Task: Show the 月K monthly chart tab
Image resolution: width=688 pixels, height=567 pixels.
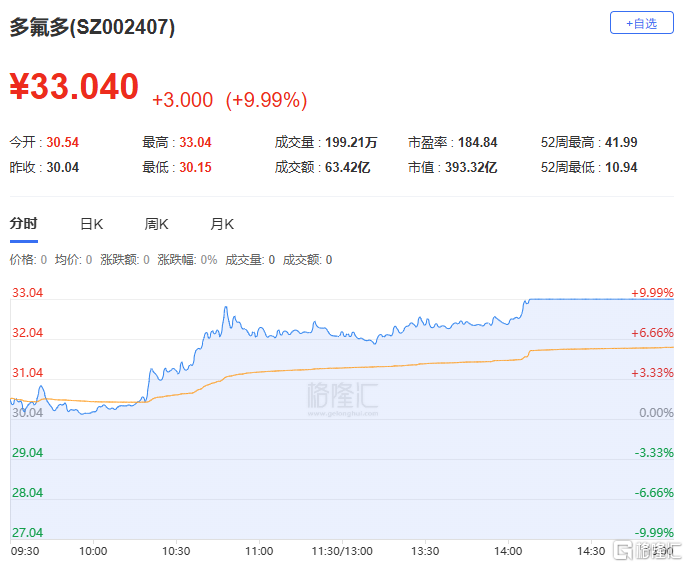Action: pyautogui.click(x=222, y=224)
